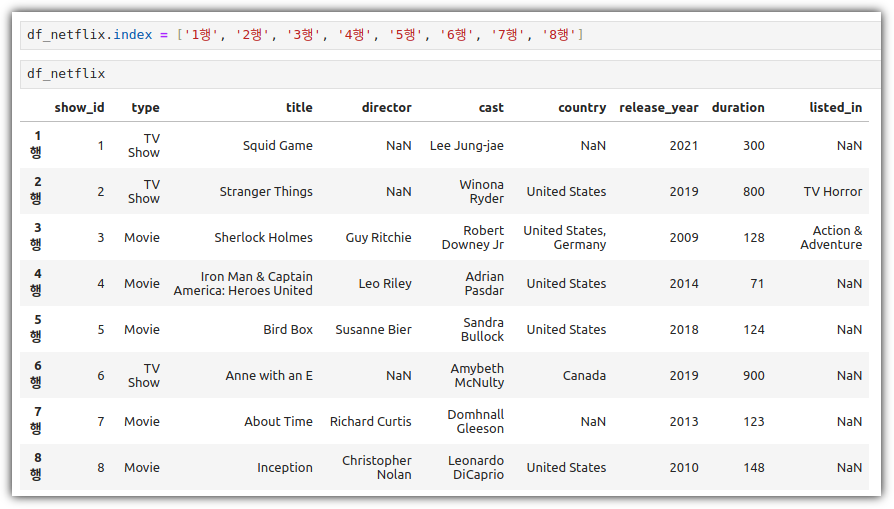Click duration 128 cell
This screenshot has height=509, width=894.
click(754, 238)
